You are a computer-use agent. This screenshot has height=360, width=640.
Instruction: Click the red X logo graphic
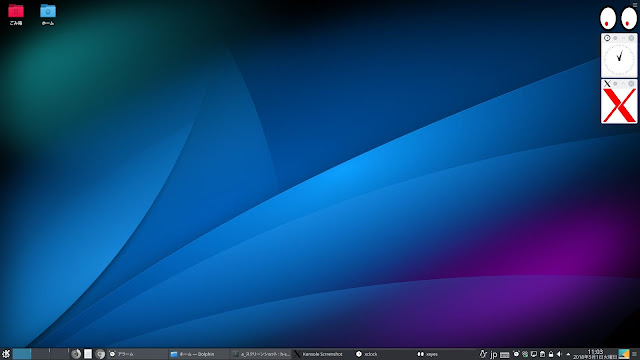point(619,105)
